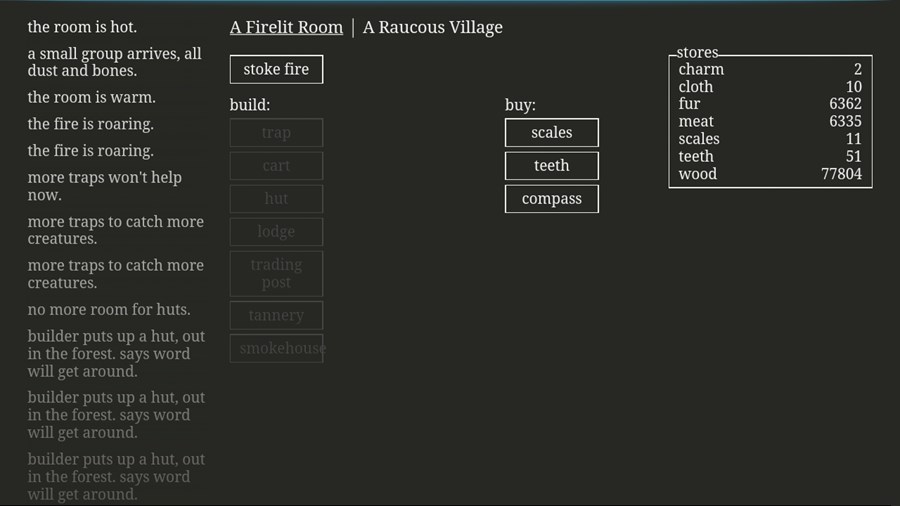Click the tannery build option

(276, 315)
